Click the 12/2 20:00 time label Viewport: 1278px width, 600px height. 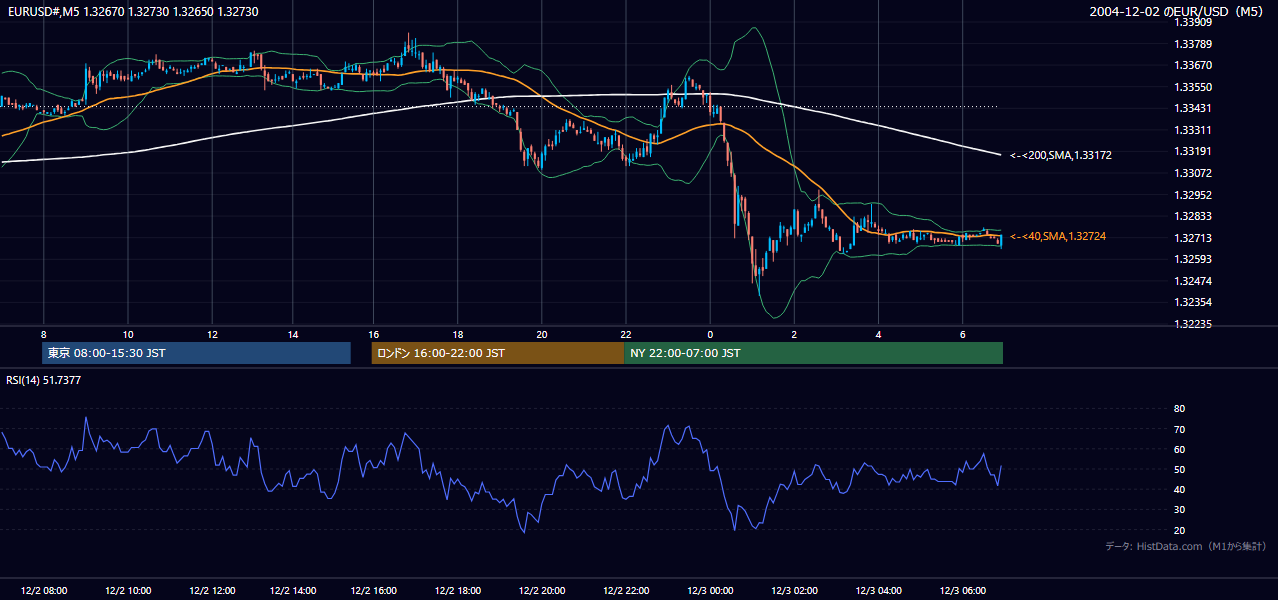(542, 590)
